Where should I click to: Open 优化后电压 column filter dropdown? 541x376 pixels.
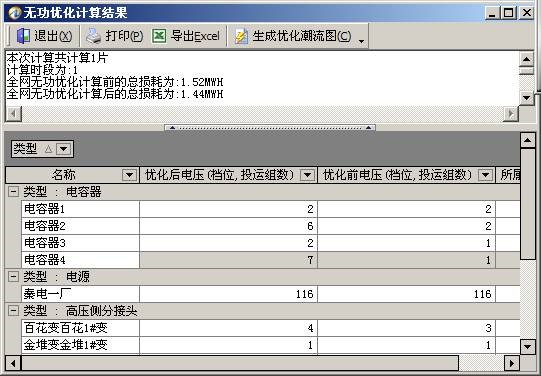click(307, 175)
